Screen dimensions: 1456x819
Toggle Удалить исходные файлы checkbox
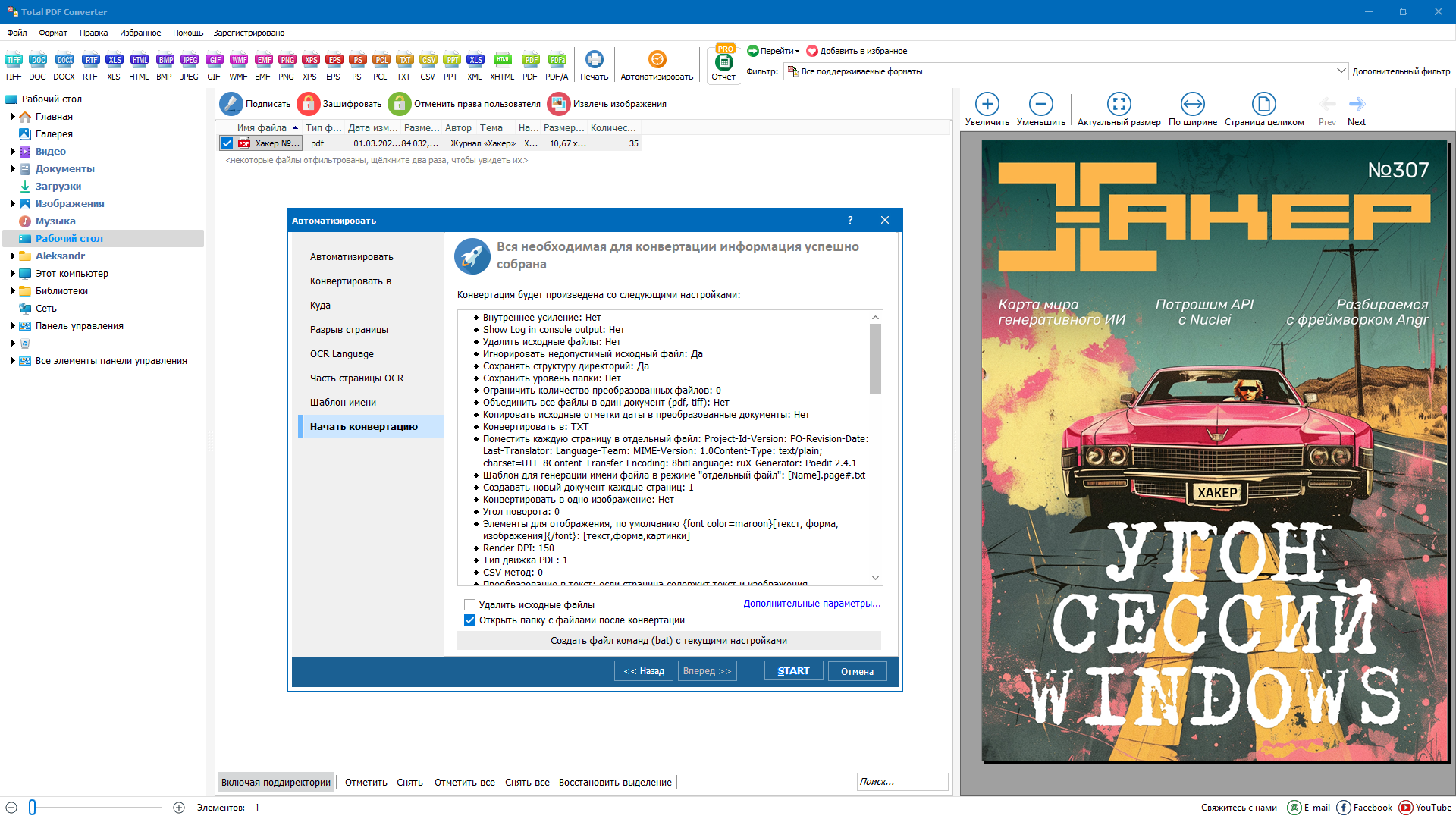(469, 604)
